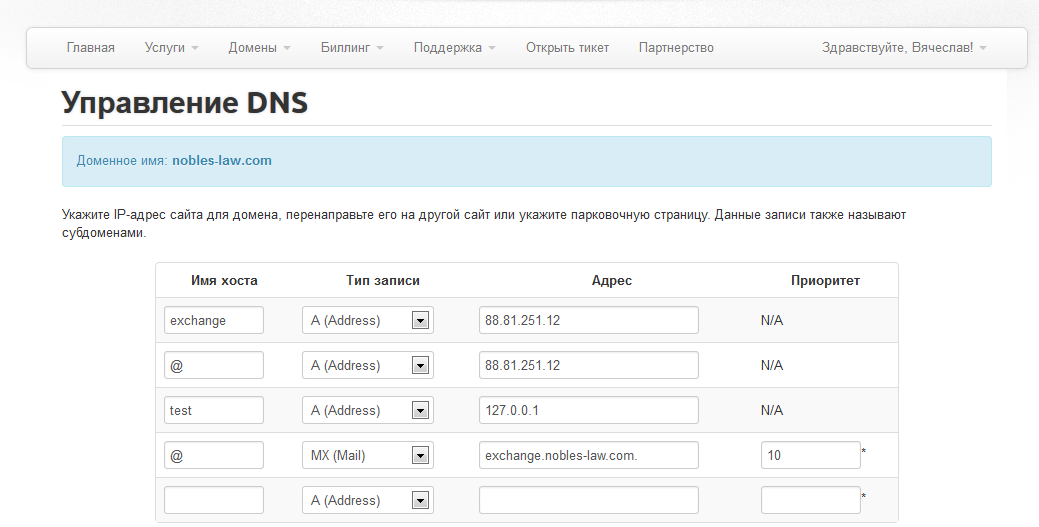1039x527 pixels.
Task: Open the Поддержка menu
Action: 454,47
